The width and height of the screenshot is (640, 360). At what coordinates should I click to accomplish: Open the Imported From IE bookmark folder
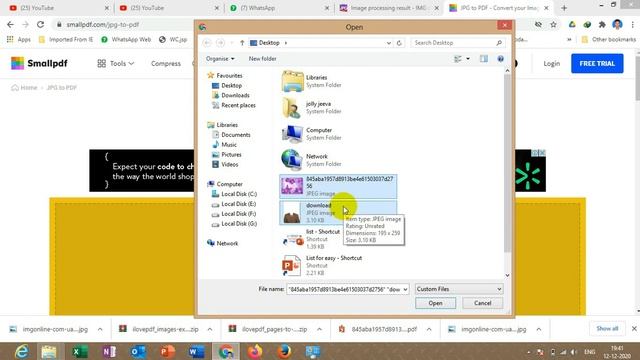click(66, 40)
